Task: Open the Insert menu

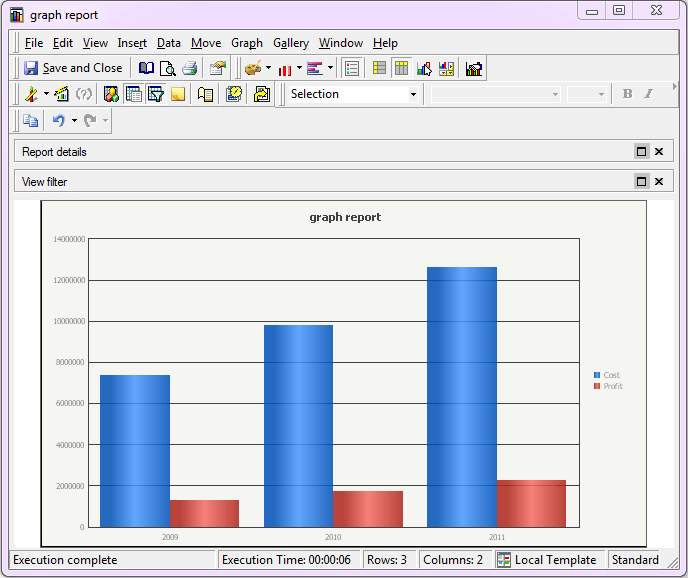Action: point(132,43)
